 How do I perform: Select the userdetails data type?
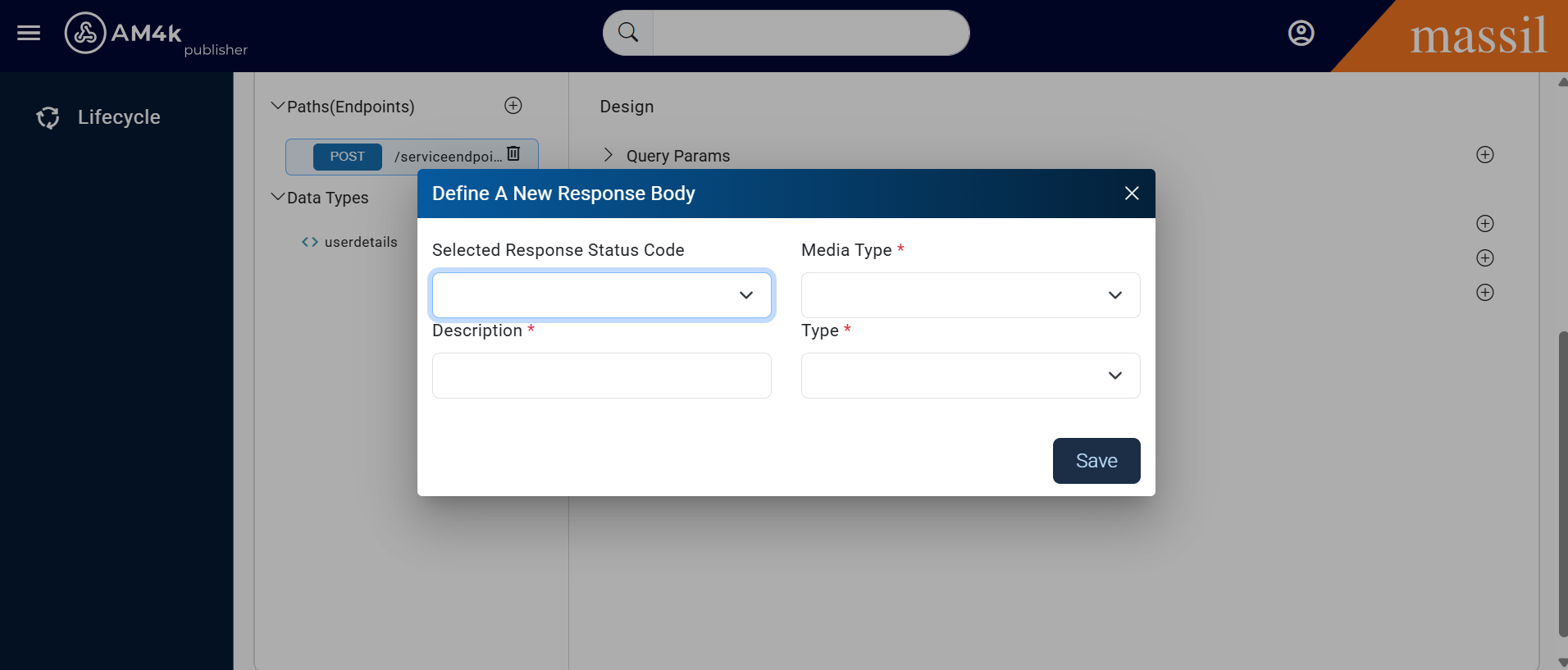(360, 242)
